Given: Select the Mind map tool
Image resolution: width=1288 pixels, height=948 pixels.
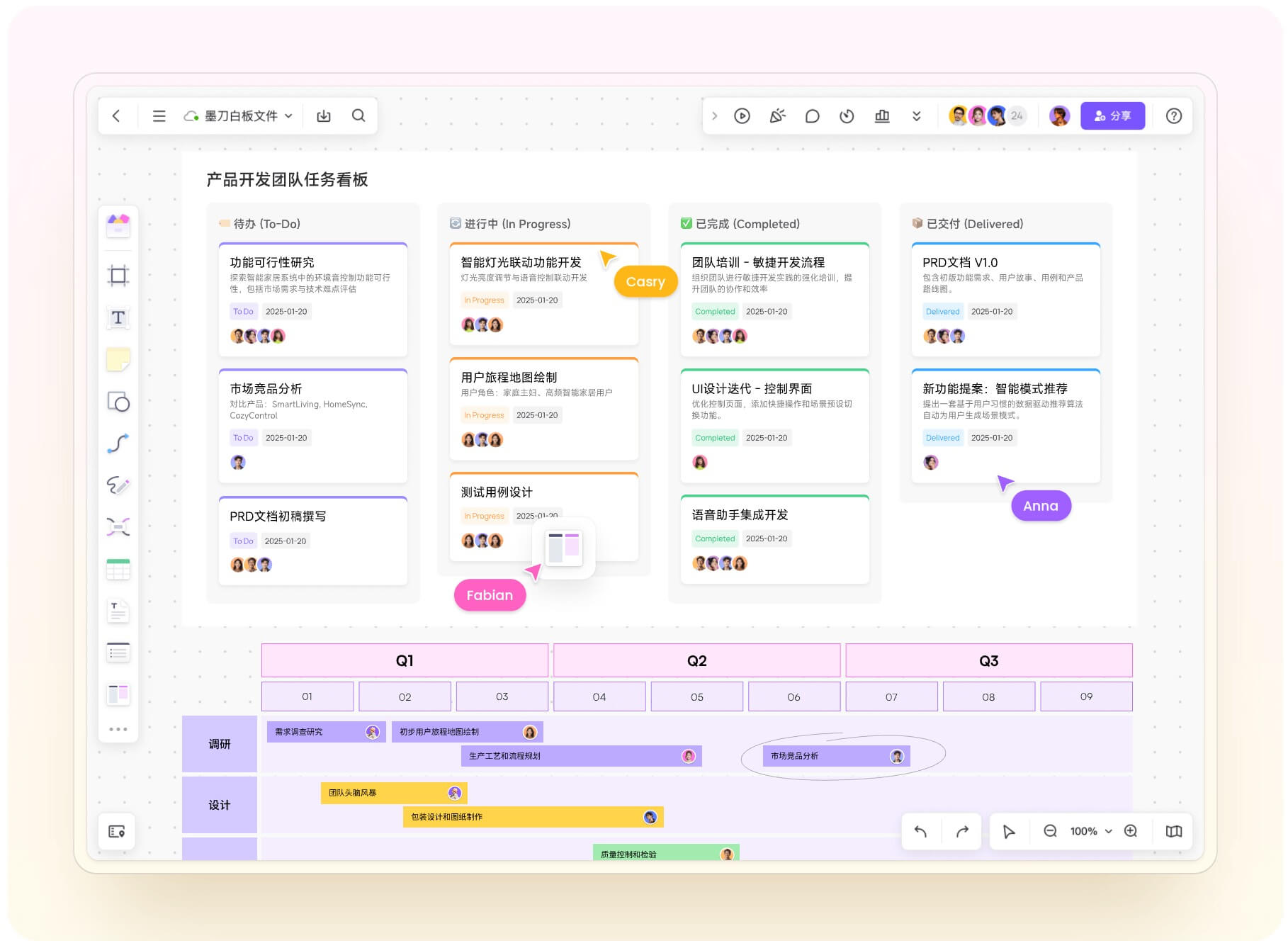Looking at the screenshot, I should click(x=118, y=526).
